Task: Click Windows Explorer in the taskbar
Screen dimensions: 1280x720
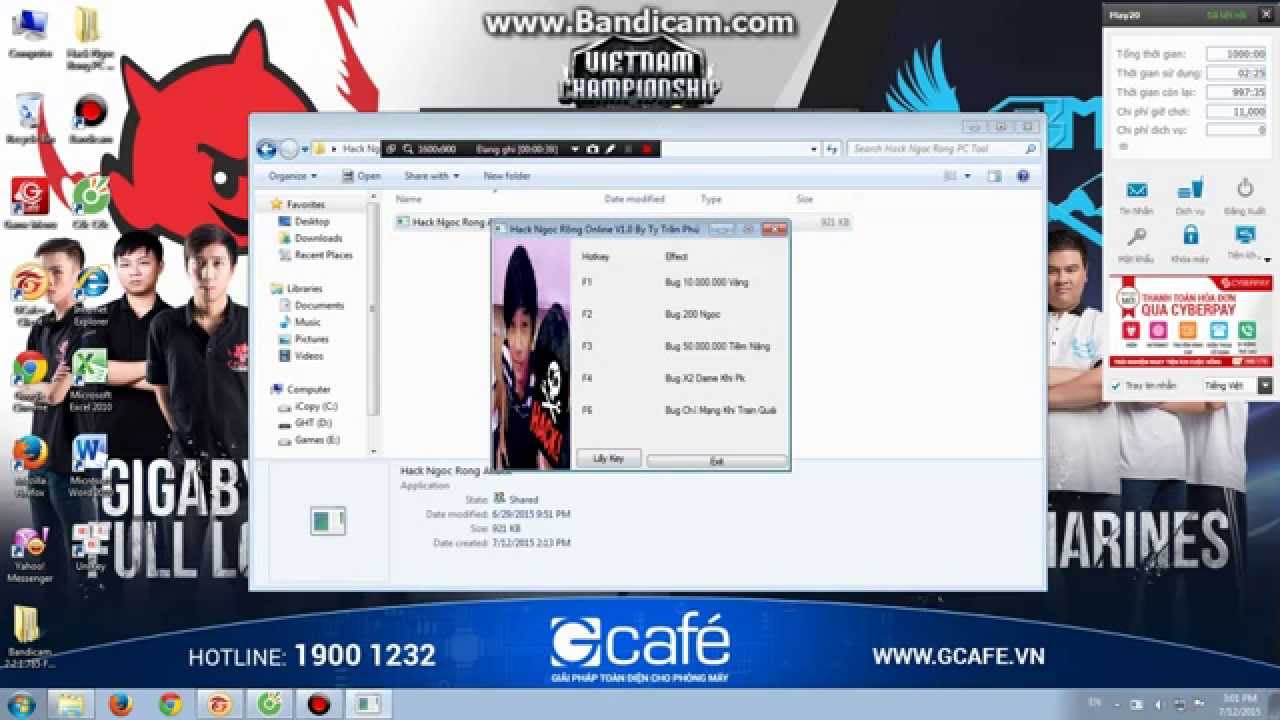Action: [x=71, y=704]
